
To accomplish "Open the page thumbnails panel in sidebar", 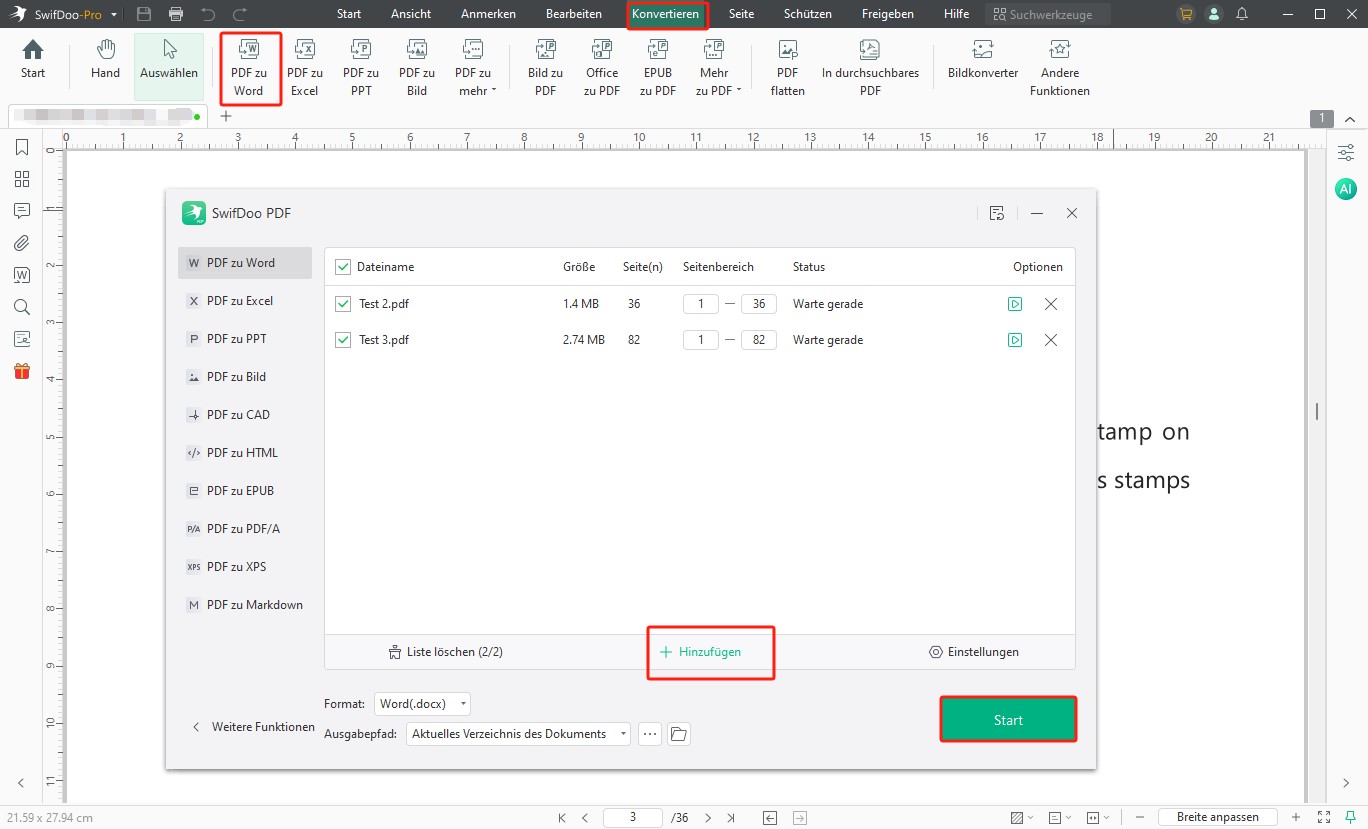I will pyautogui.click(x=22, y=179).
